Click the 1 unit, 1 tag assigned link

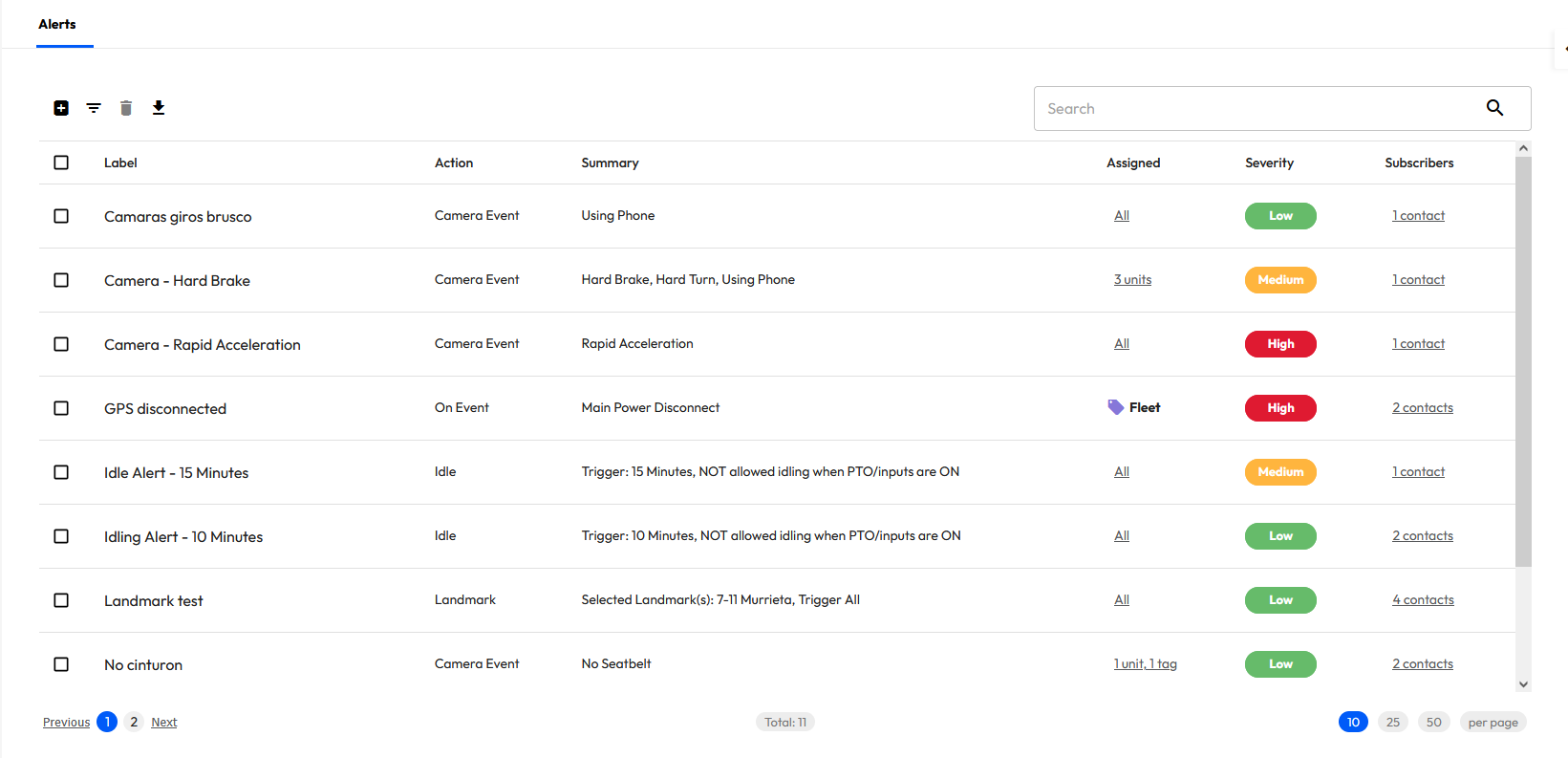(1145, 664)
